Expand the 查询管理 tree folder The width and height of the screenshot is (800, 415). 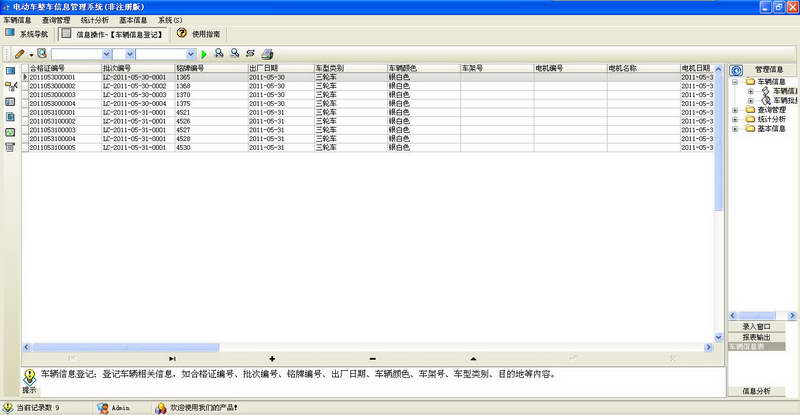(735, 110)
